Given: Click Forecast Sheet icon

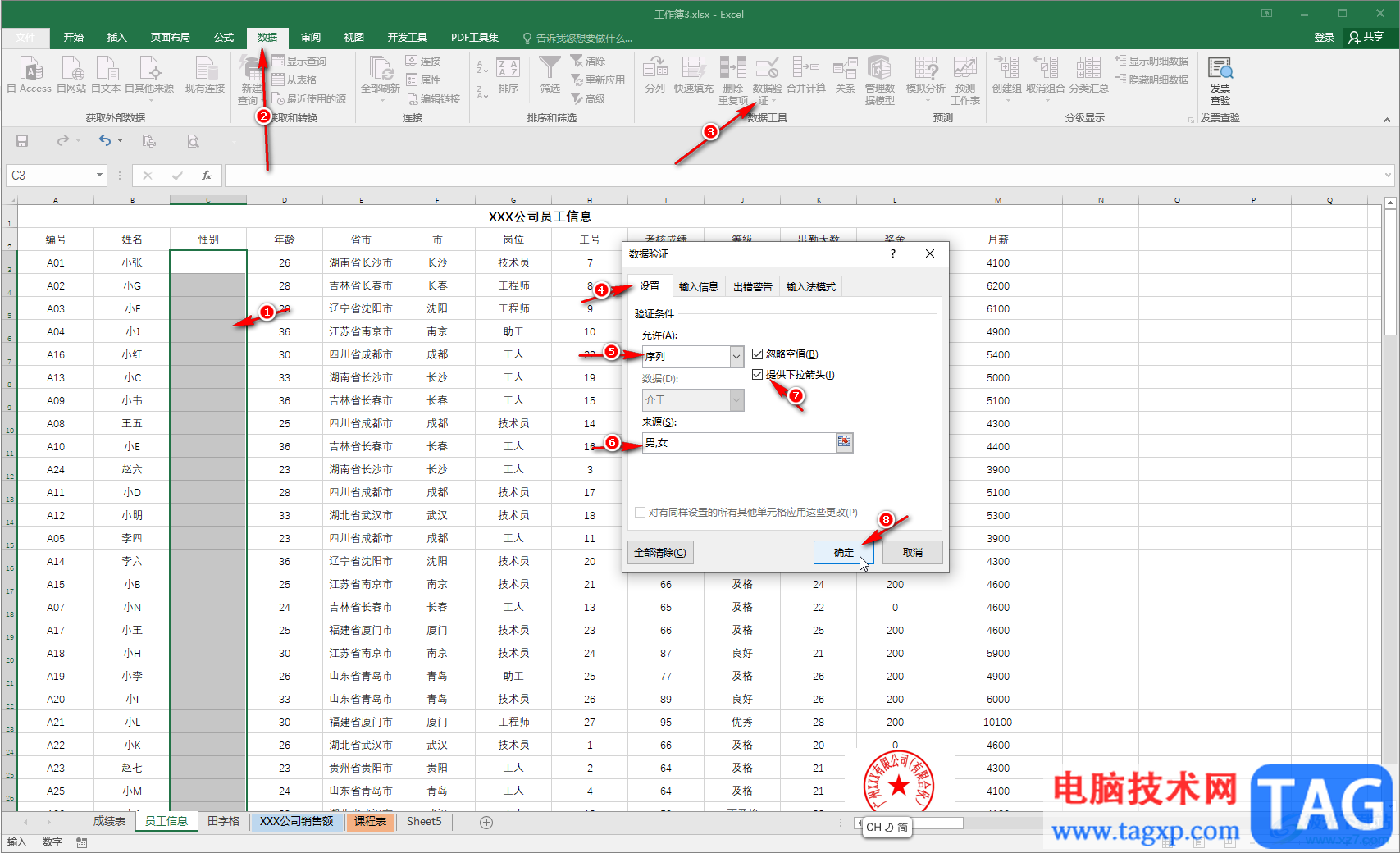Looking at the screenshot, I should (965, 68).
